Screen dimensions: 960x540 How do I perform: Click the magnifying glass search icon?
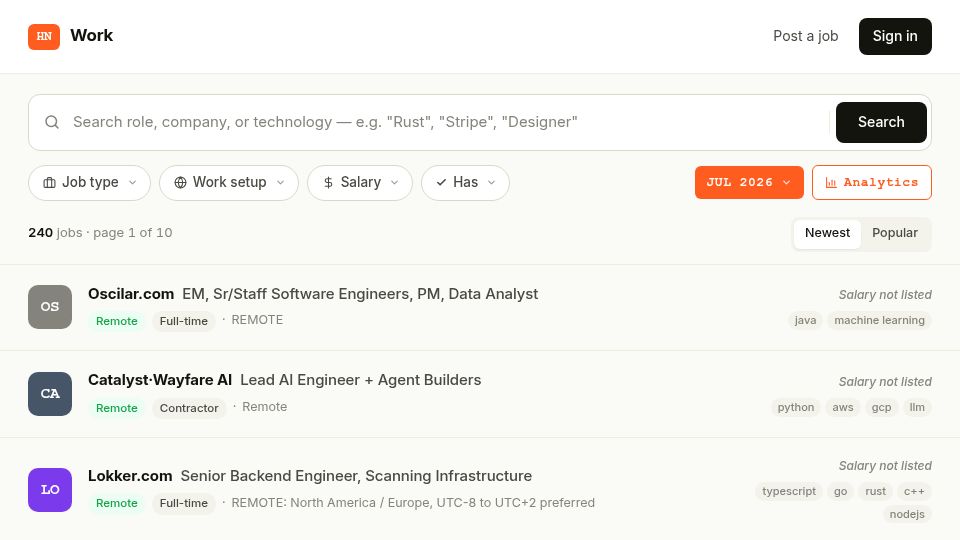tap(52, 122)
